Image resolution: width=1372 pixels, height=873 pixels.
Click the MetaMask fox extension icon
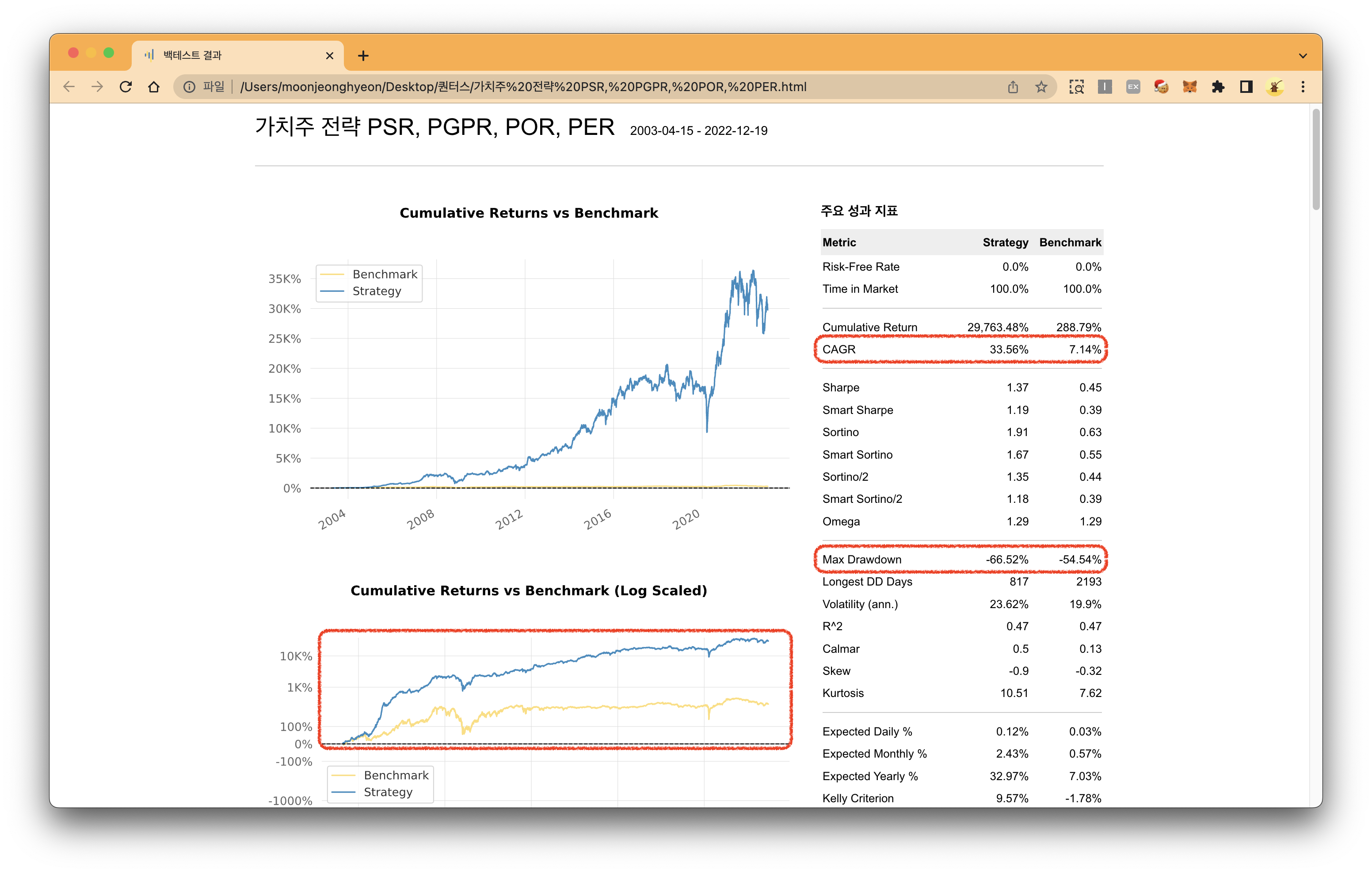click(1189, 87)
